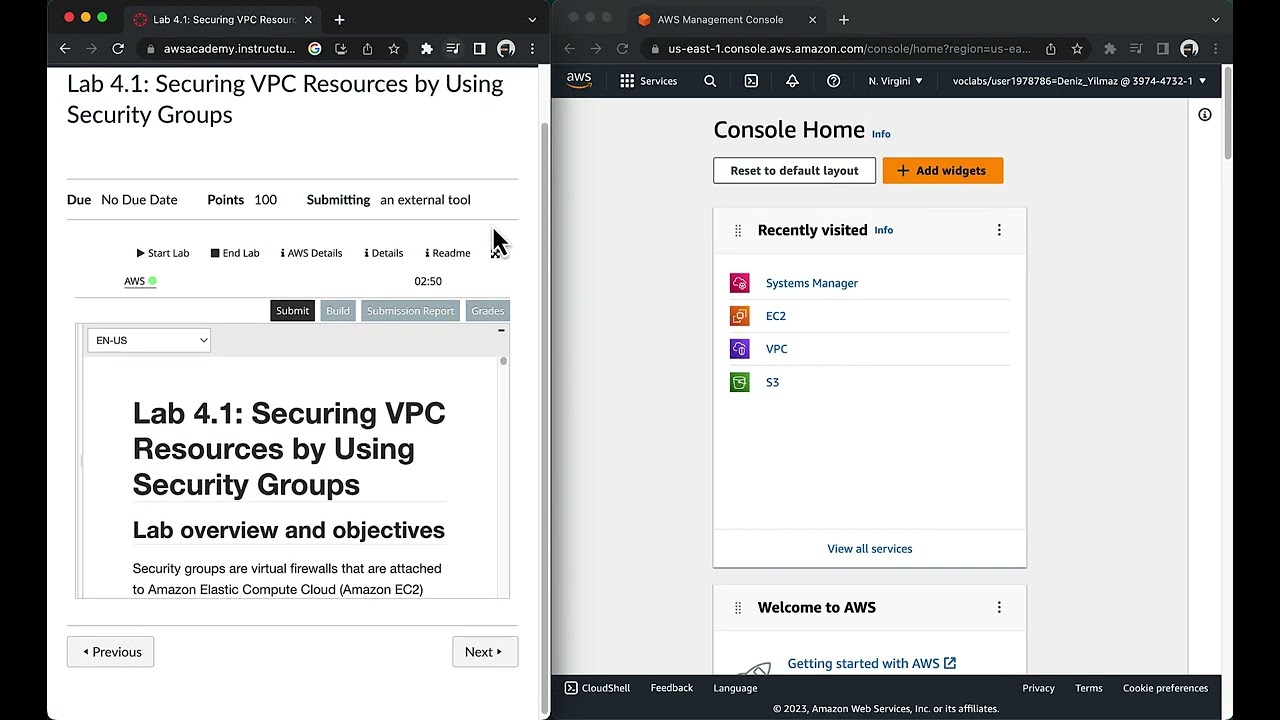Click the AWS logo in console header

pos(579,81)
